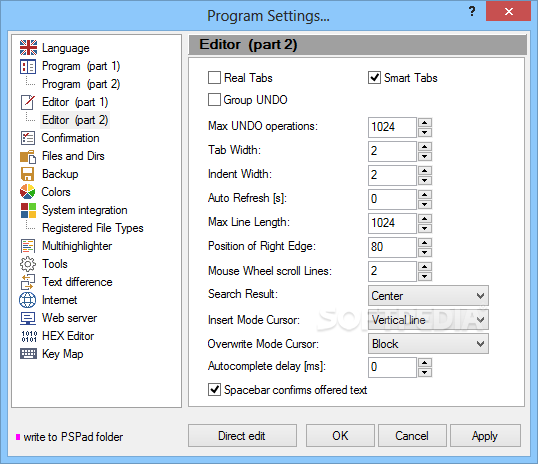Increase Max UNDO operations with up arrow

(x=425, y=123)
